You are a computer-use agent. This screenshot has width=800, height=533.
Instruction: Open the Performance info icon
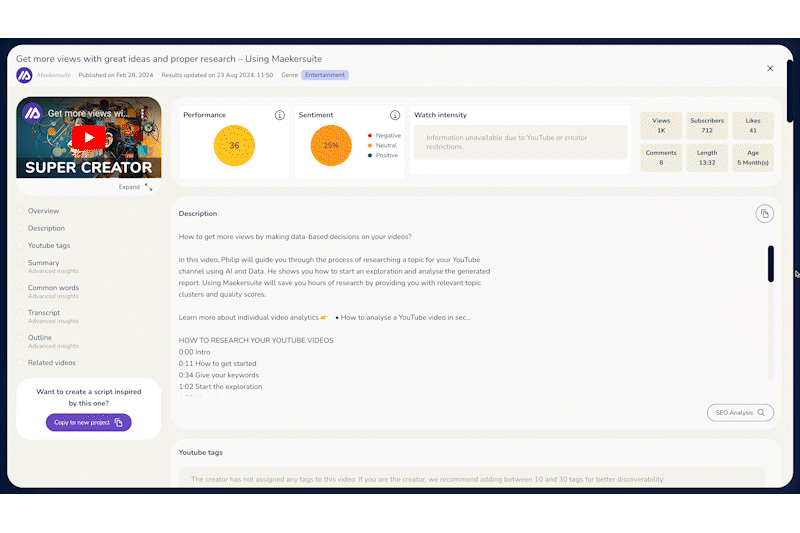pyautogui.click(x=280, y=115)
